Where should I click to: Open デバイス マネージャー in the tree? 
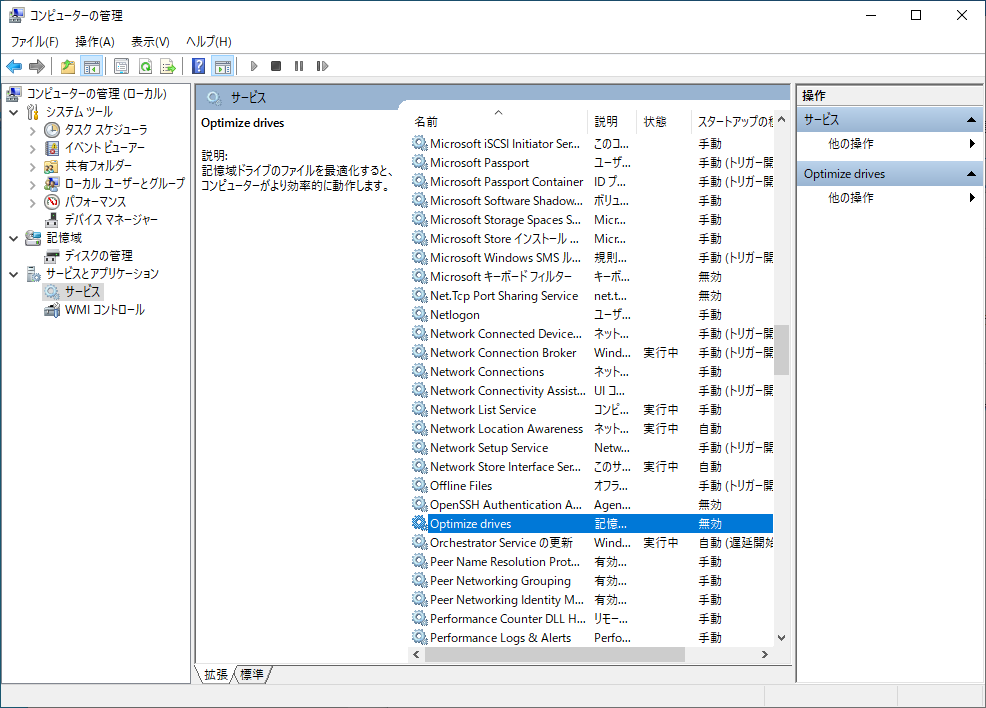click(x=111, y=220)
